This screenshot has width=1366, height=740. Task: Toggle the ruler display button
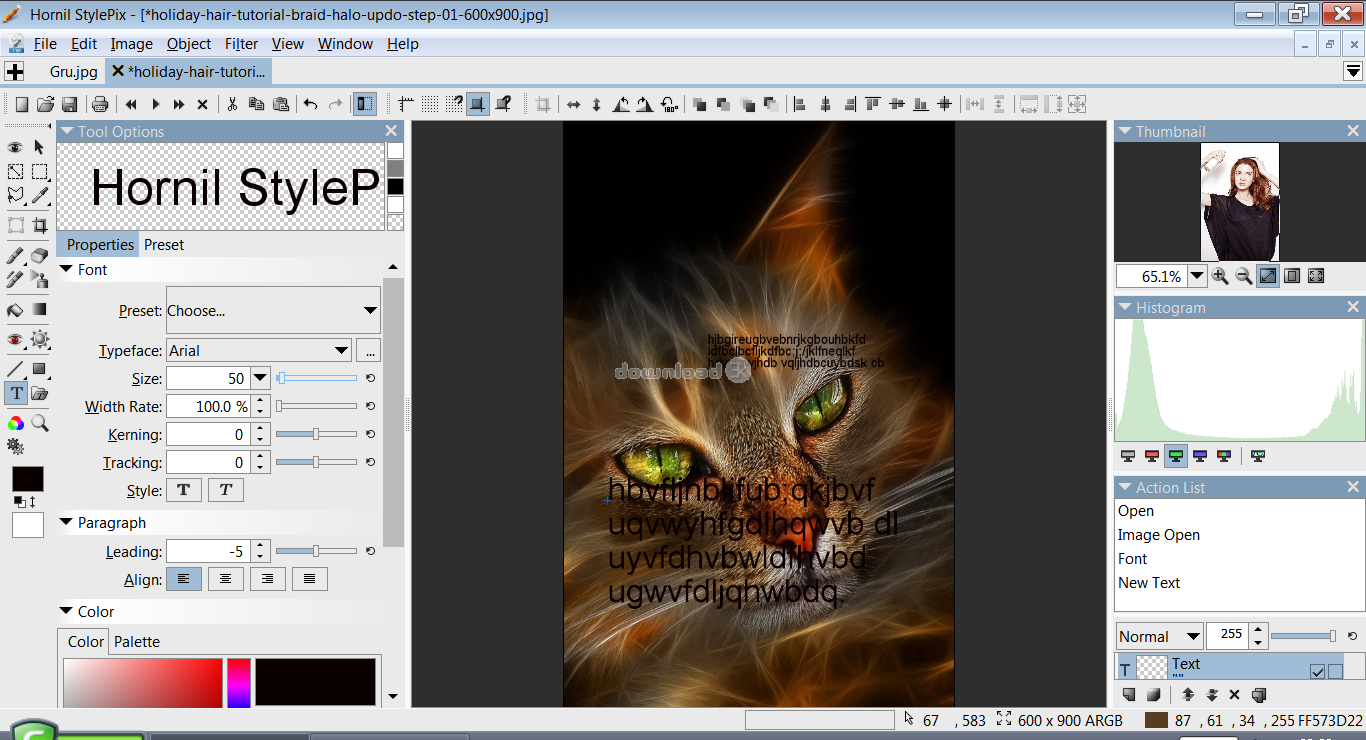coord(406,104)
